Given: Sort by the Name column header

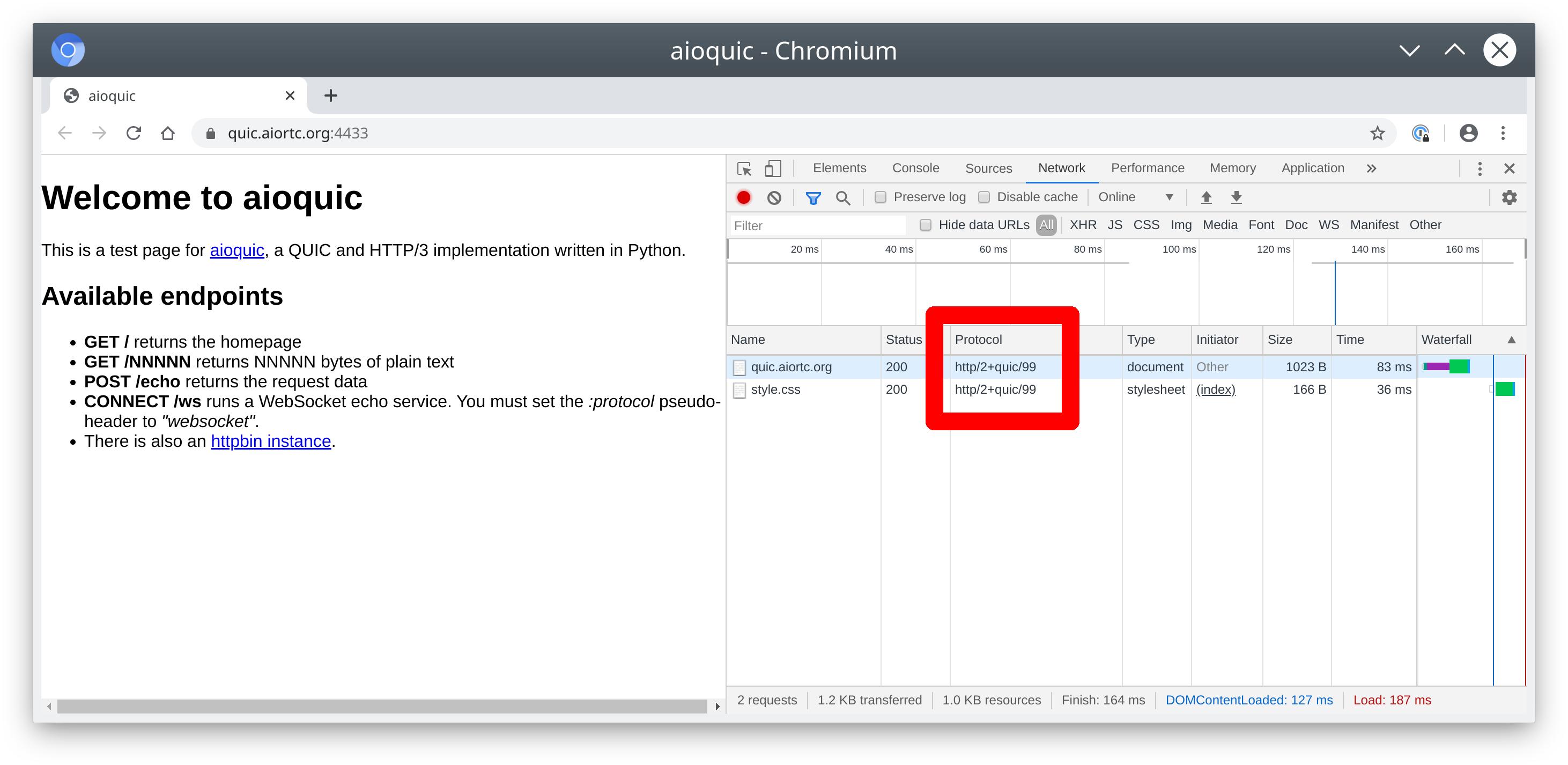Looking at the screenshot, I should point(803,340).
